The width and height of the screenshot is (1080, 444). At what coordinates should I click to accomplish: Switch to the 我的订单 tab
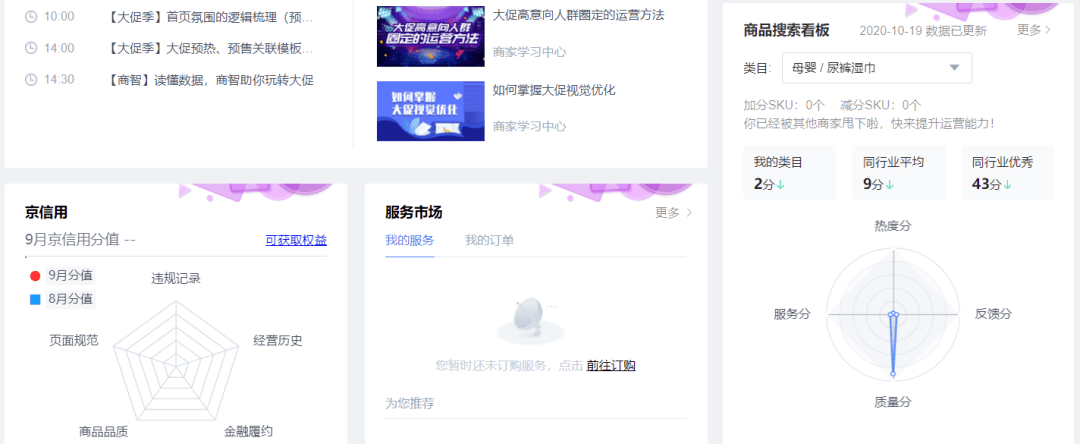[x=489, y=240]
